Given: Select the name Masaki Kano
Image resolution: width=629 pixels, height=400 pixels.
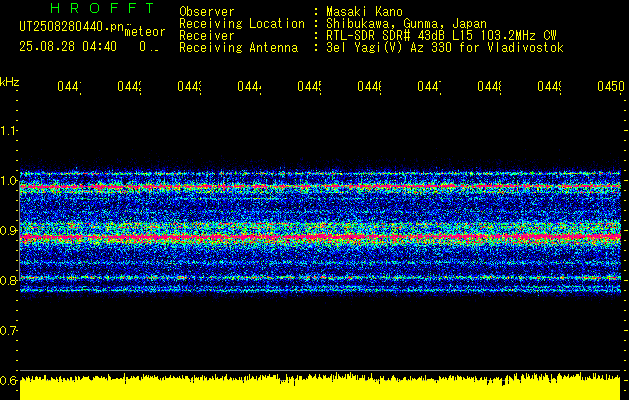Looking at the screenshot, I should pyautogui.click(x=364, y=12).
